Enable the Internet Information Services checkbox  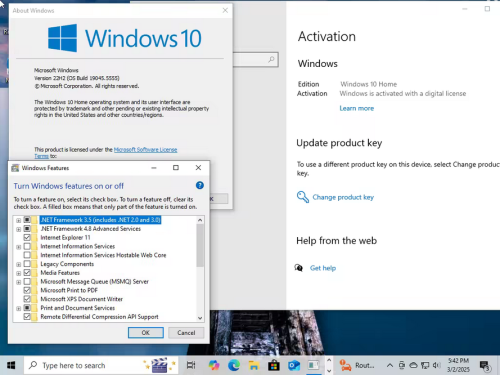27,246
